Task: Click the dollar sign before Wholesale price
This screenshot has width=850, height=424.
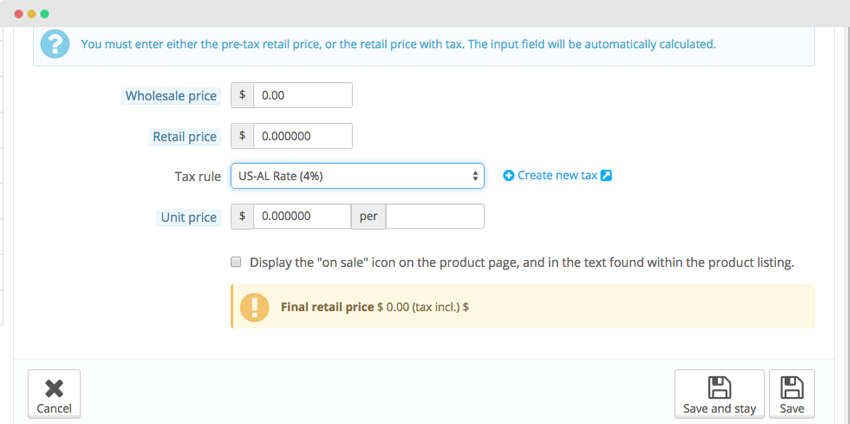Action: (242, 95)
